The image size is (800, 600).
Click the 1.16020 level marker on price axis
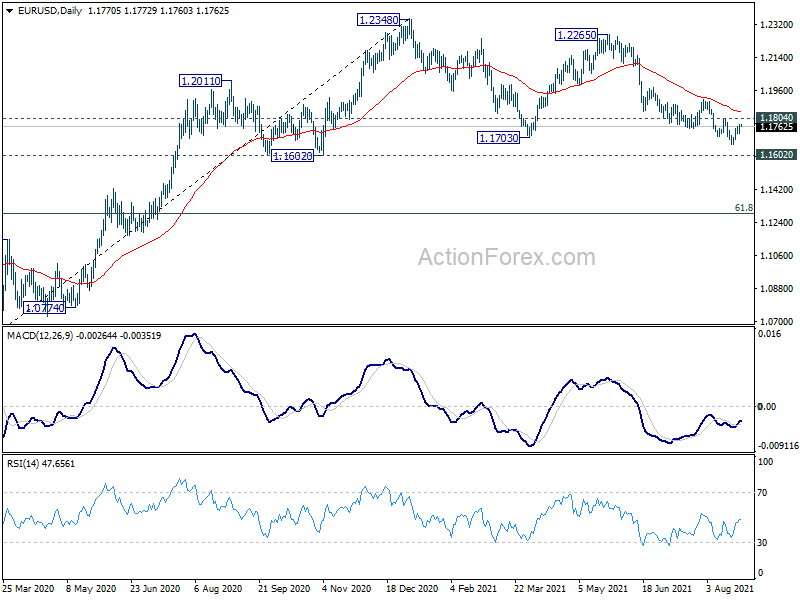click(x=776, y=155)
